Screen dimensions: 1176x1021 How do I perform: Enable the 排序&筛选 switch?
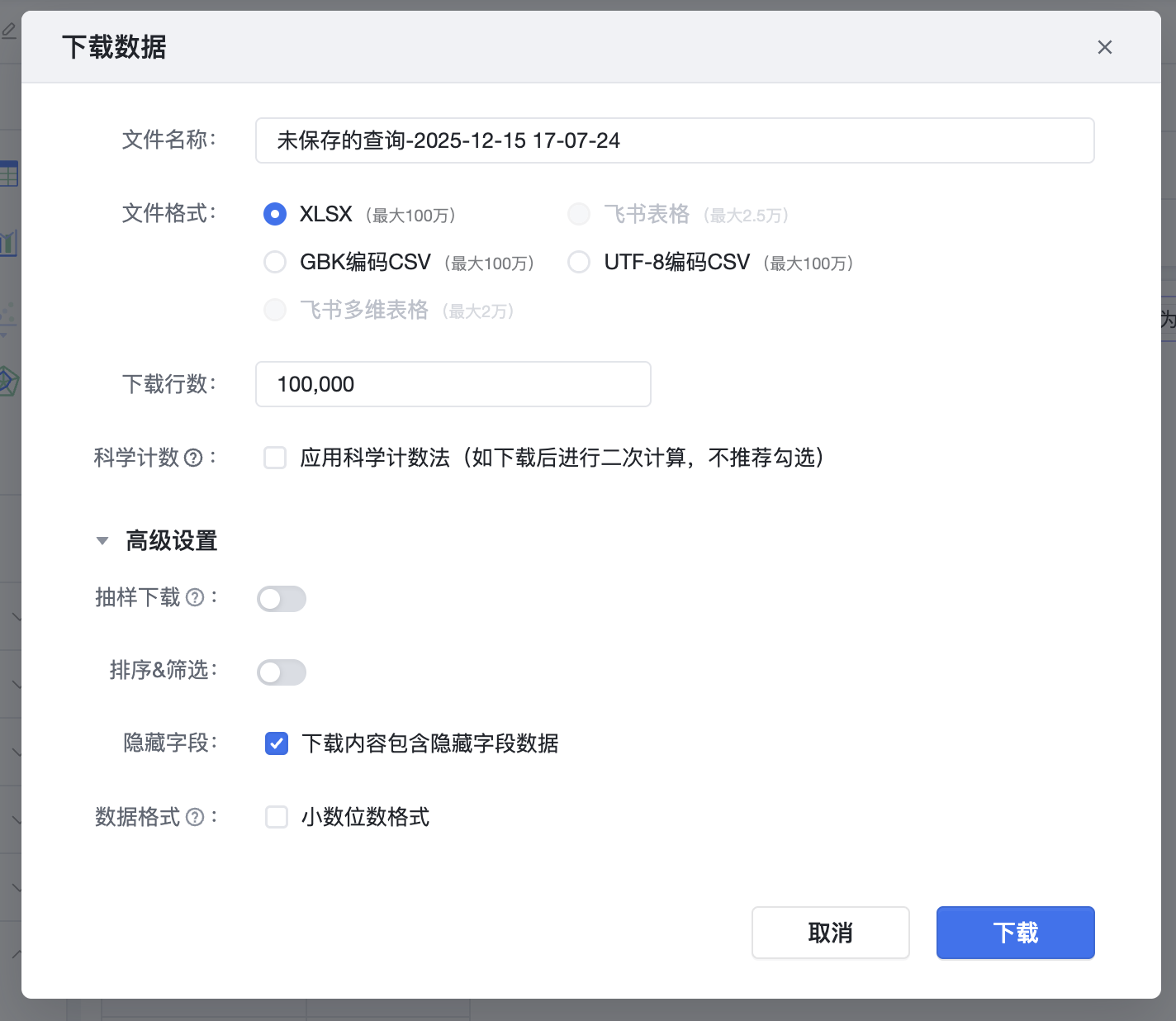pyautogui.click(x=282, y=672)
